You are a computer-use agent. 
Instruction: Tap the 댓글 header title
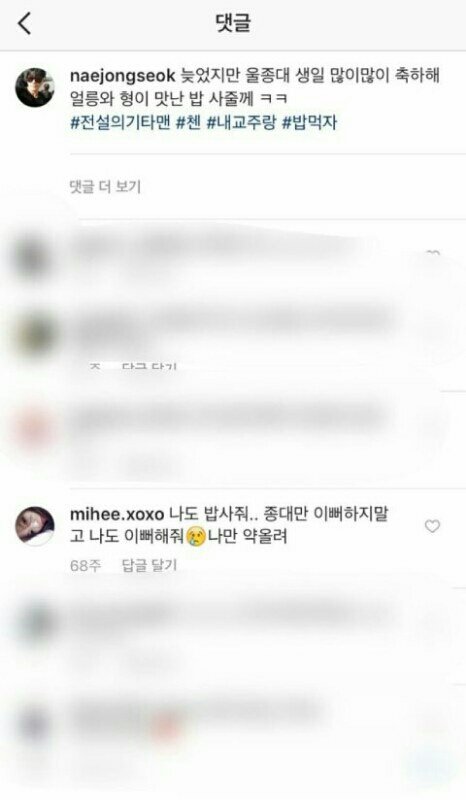coord(233,23)
